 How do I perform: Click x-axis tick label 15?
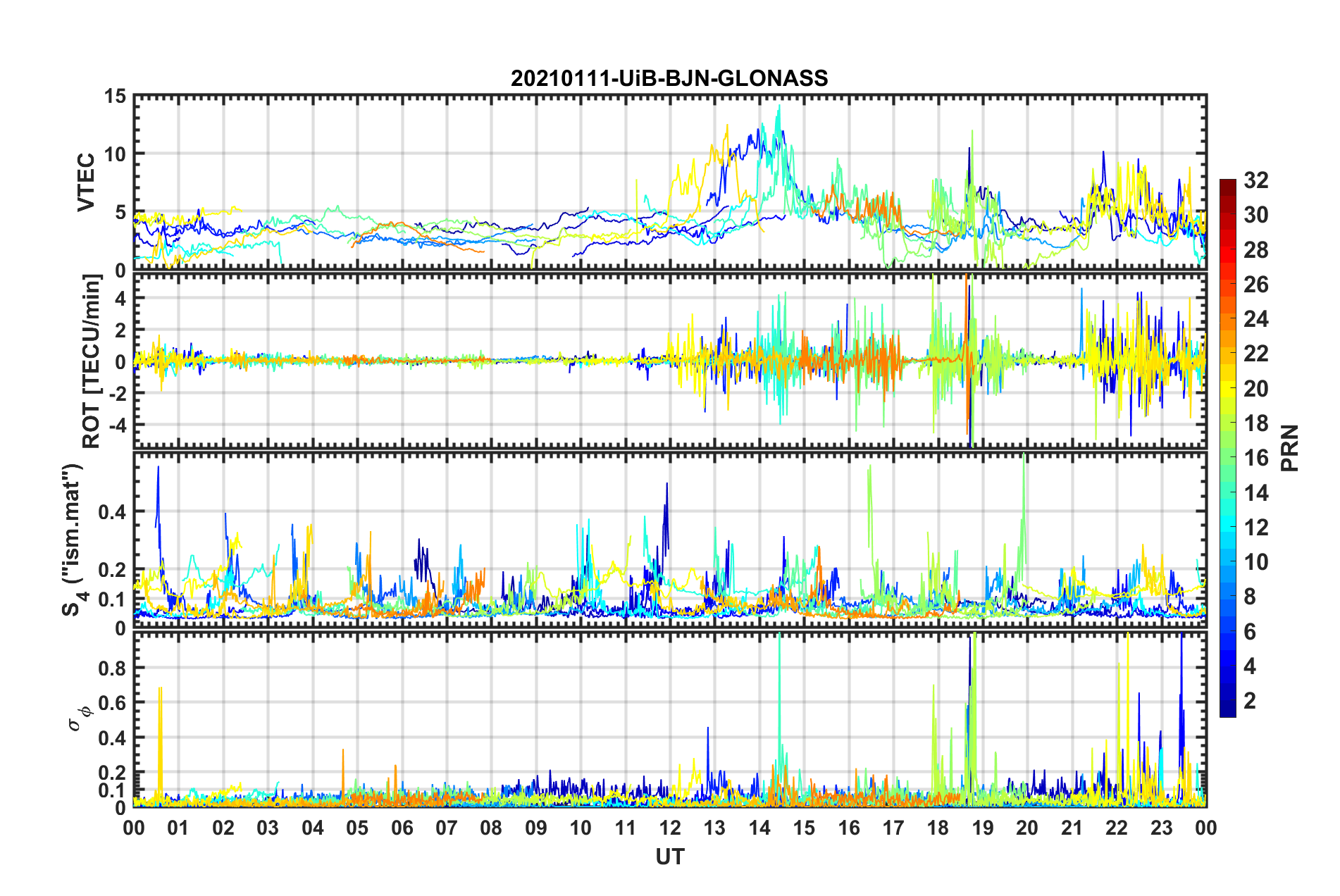click(x=804, y=828)
